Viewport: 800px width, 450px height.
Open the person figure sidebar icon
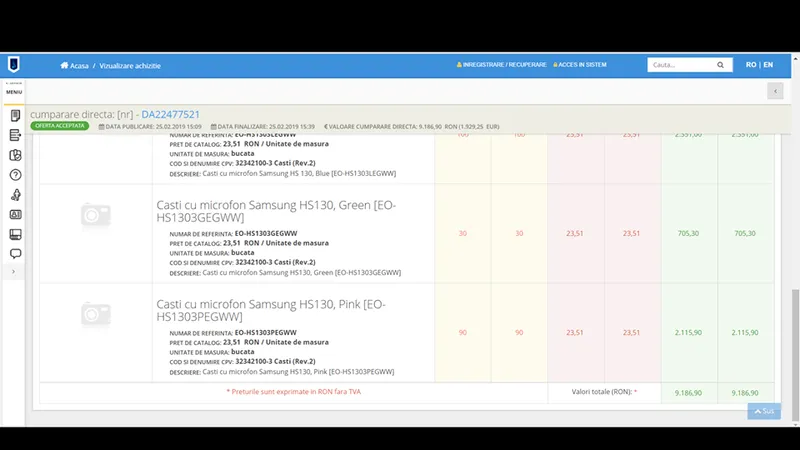click(x=15, y=195)
